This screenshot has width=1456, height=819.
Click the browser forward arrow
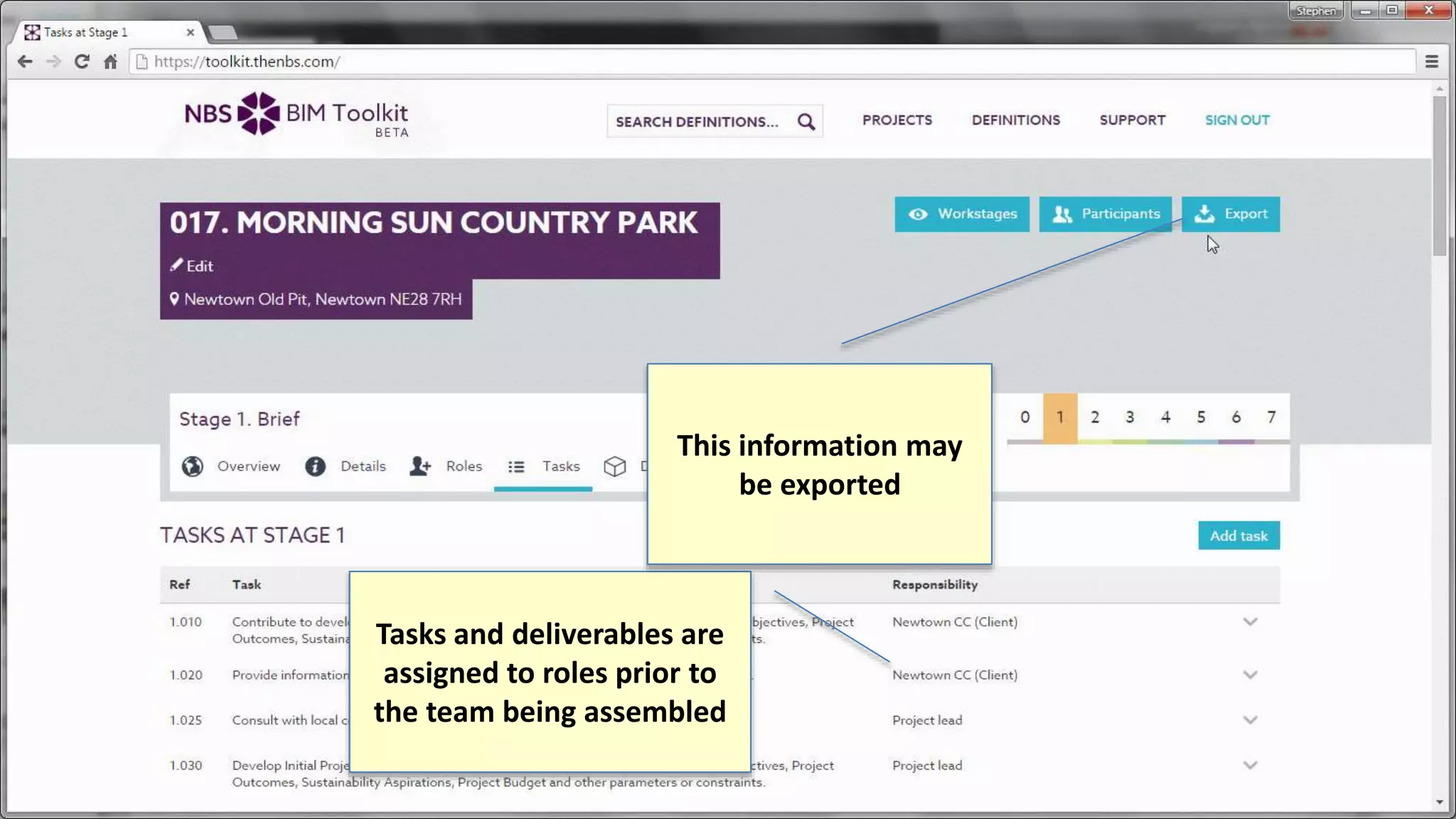click(x=53, y=62)
